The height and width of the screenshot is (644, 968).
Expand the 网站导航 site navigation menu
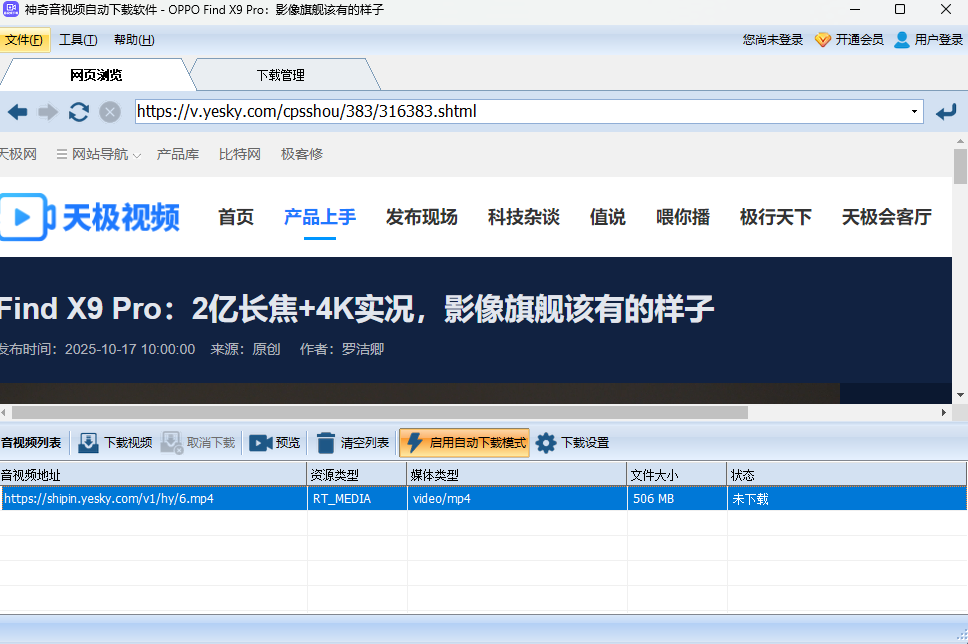tap(97, 154)
